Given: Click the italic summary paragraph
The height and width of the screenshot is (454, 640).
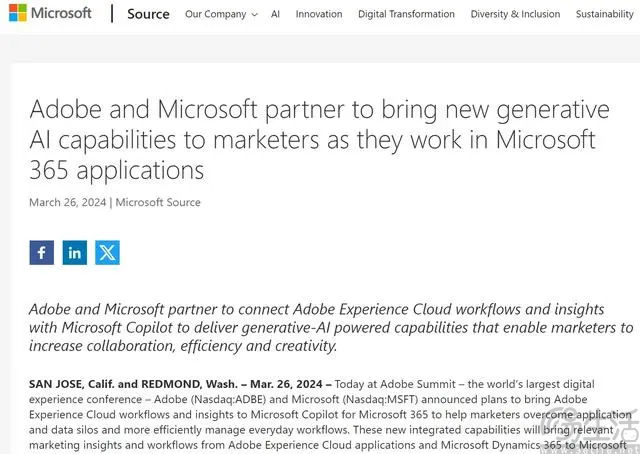Looking at the screenshot, I should click(x=331, y=327).
